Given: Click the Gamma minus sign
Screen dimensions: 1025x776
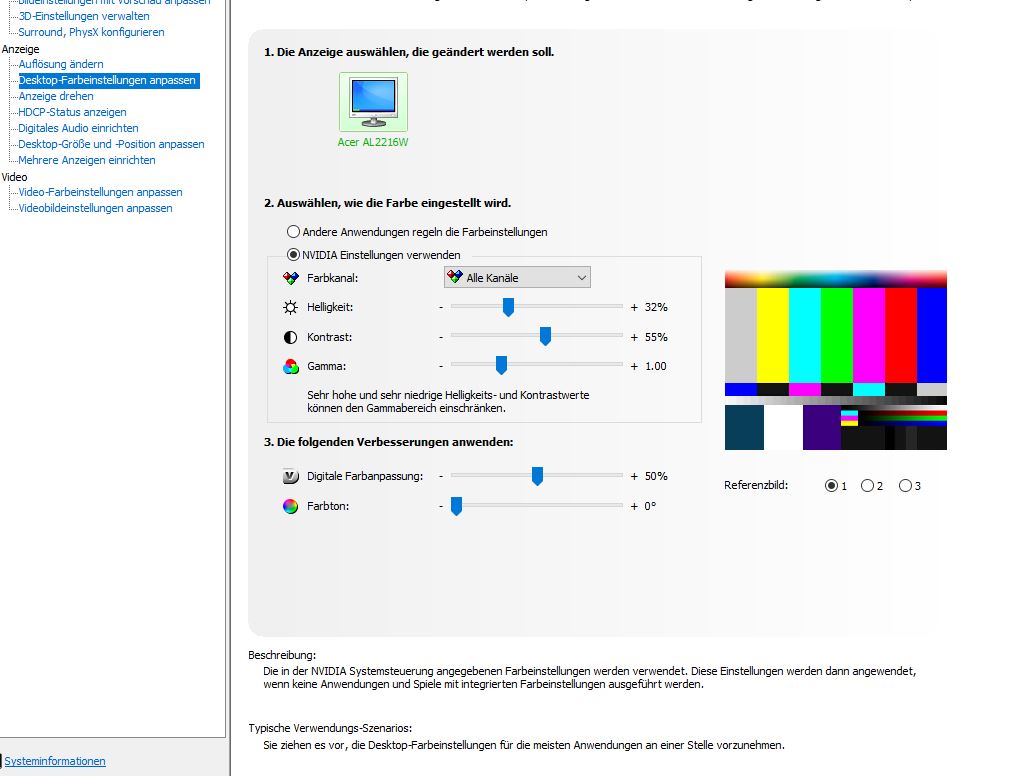Looking at the screenshot, I should [x=441, y=366].
